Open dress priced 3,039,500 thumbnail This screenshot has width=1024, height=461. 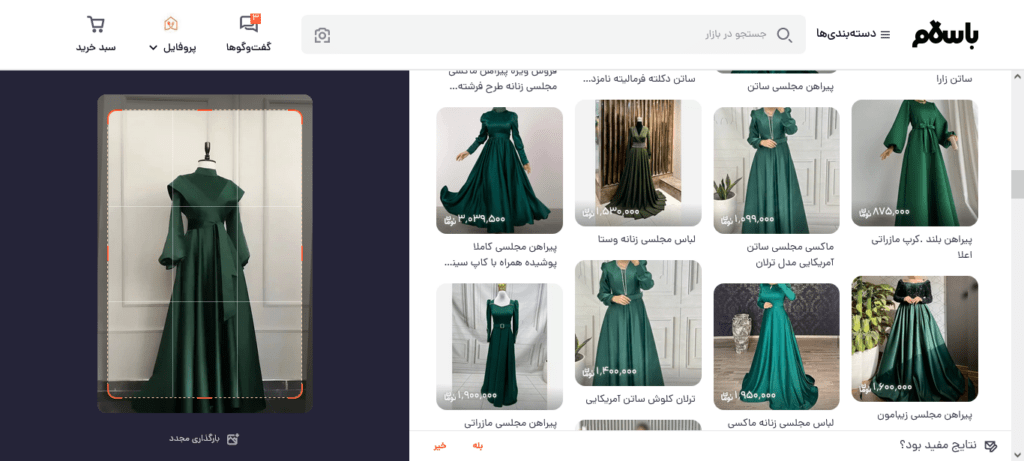click(499, 170)
